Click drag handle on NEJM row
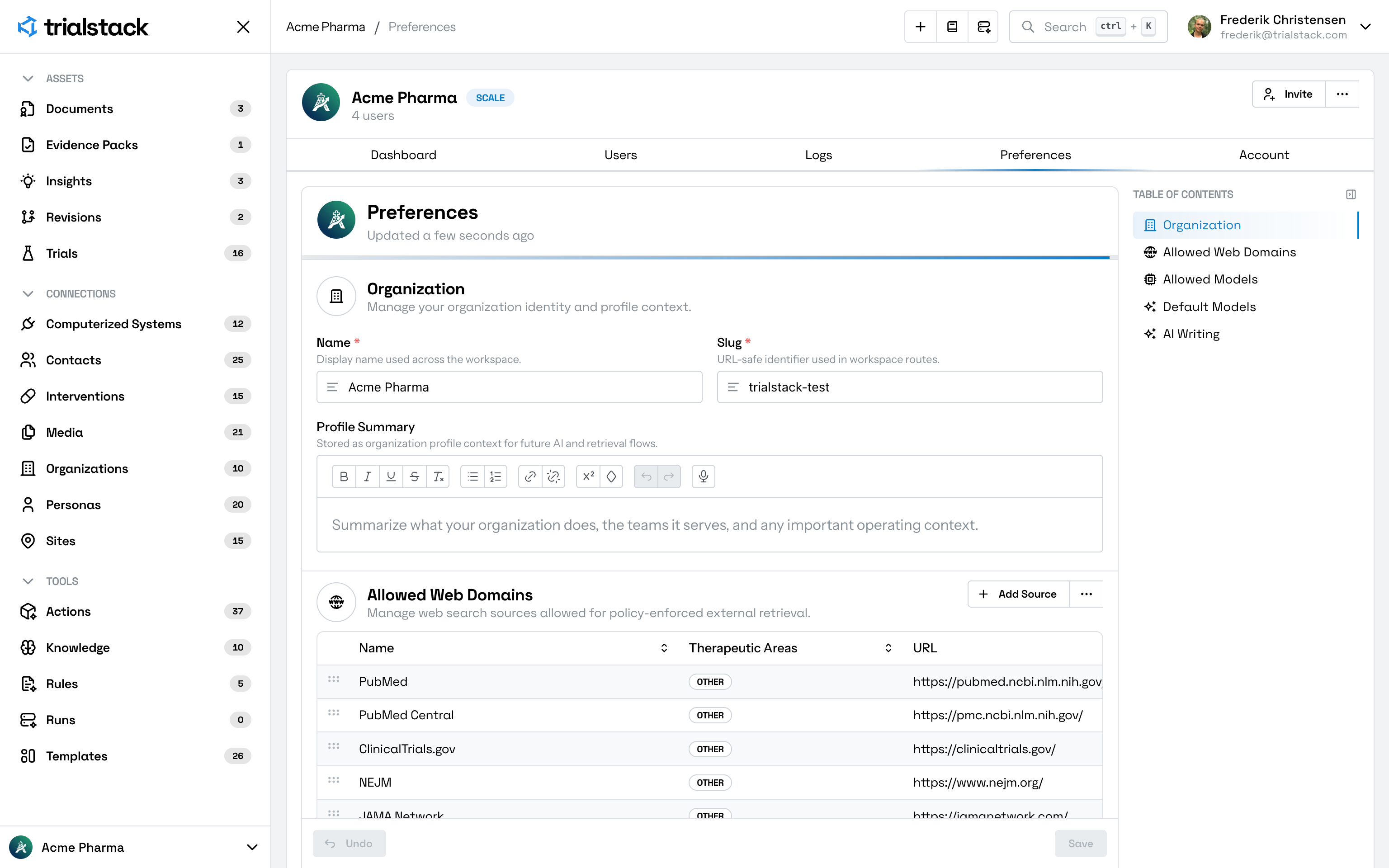 pyautogui.click(x=334, y=781)
